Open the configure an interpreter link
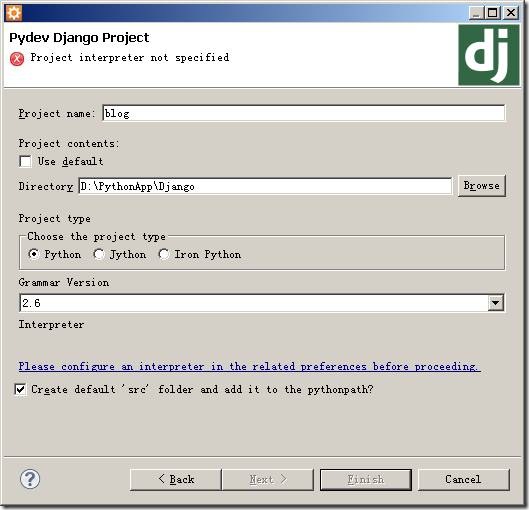The width and height of the screenshot is (529, 510). [249, 366]
